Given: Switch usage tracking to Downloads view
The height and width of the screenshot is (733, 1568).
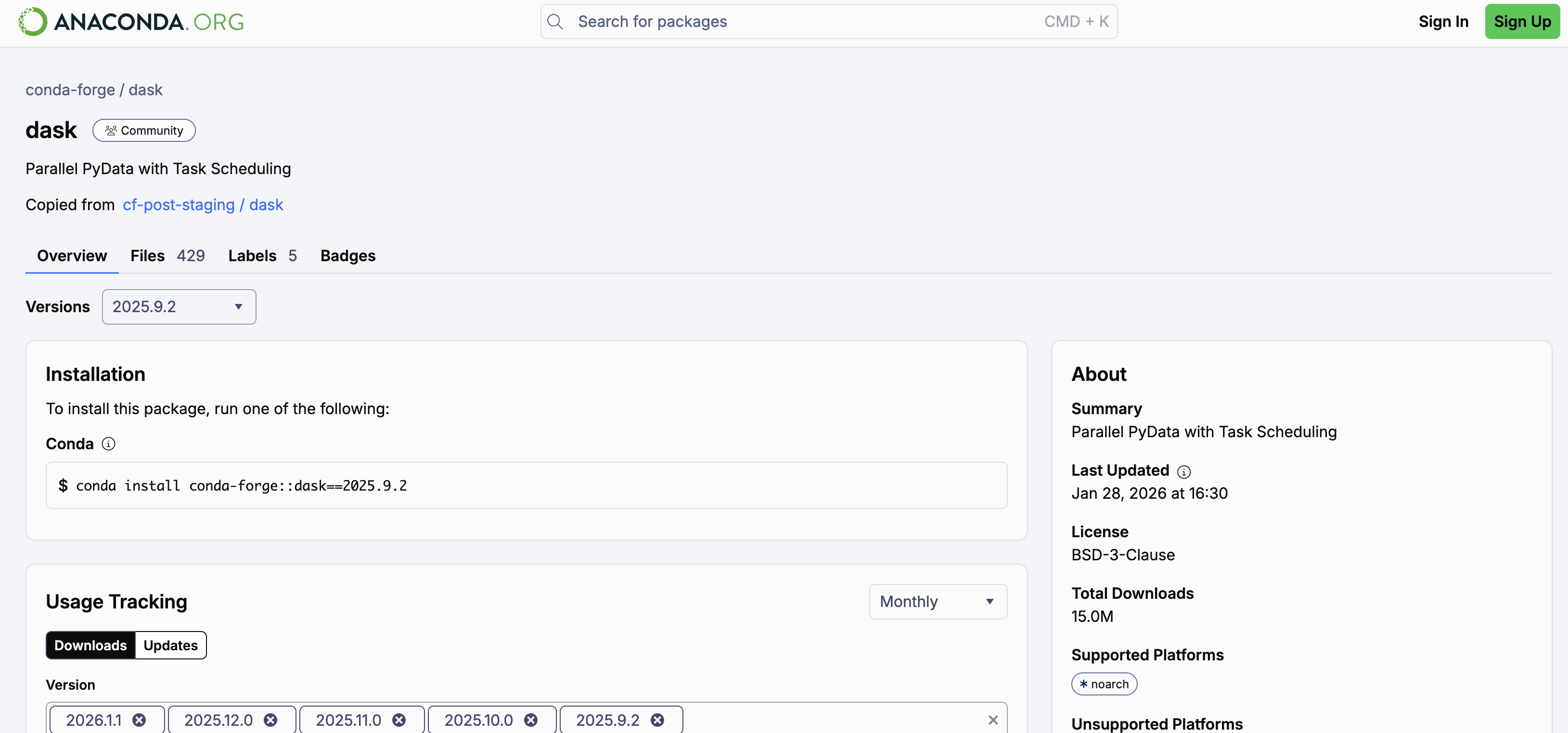Looking at the screenshot, I should (90, 645).
